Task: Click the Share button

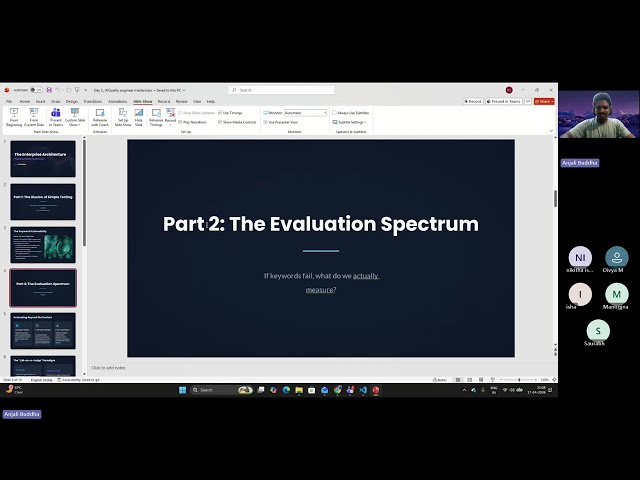Action: [544, 101]
